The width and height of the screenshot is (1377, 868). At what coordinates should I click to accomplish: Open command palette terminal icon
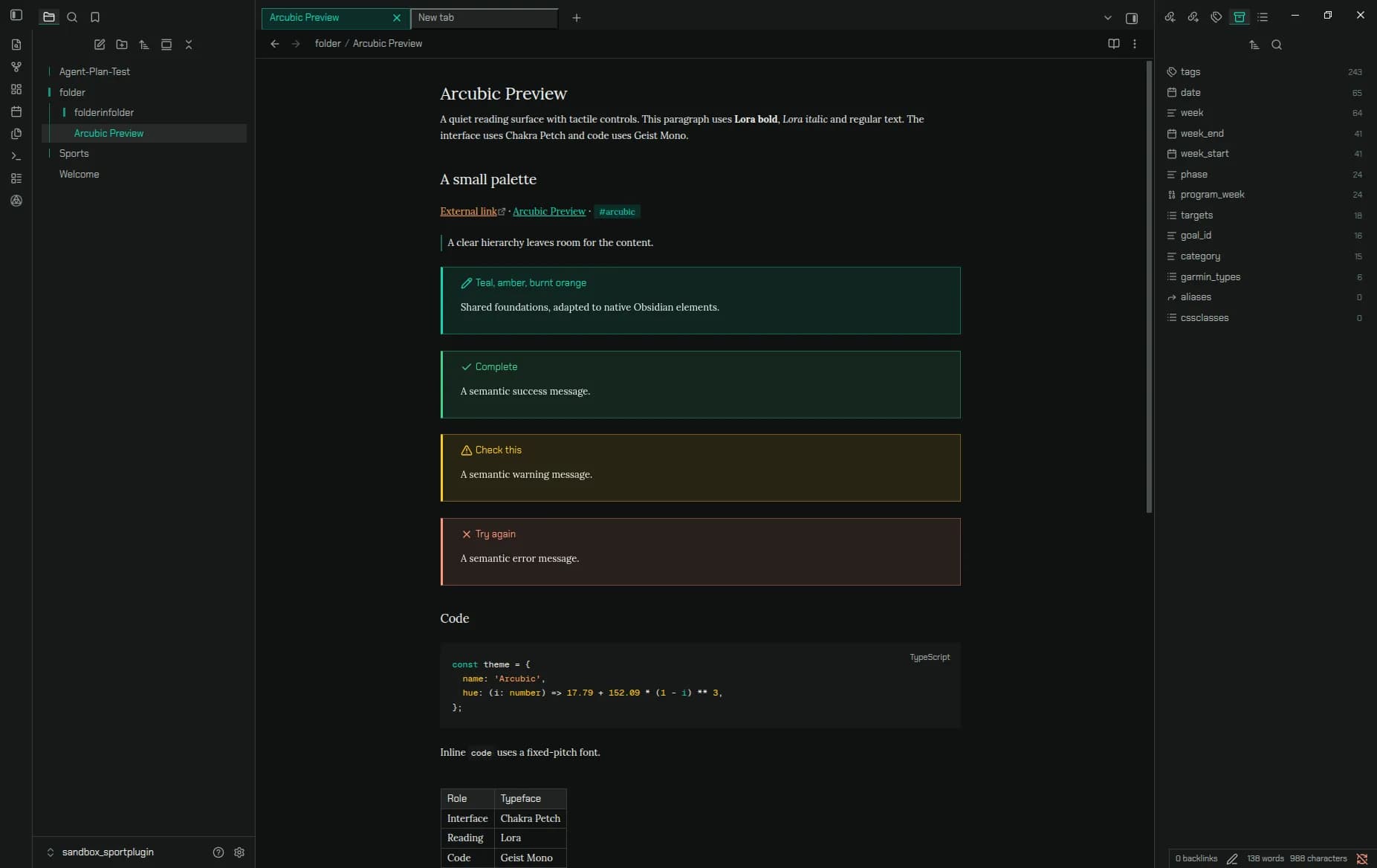[x=16, y=156]
